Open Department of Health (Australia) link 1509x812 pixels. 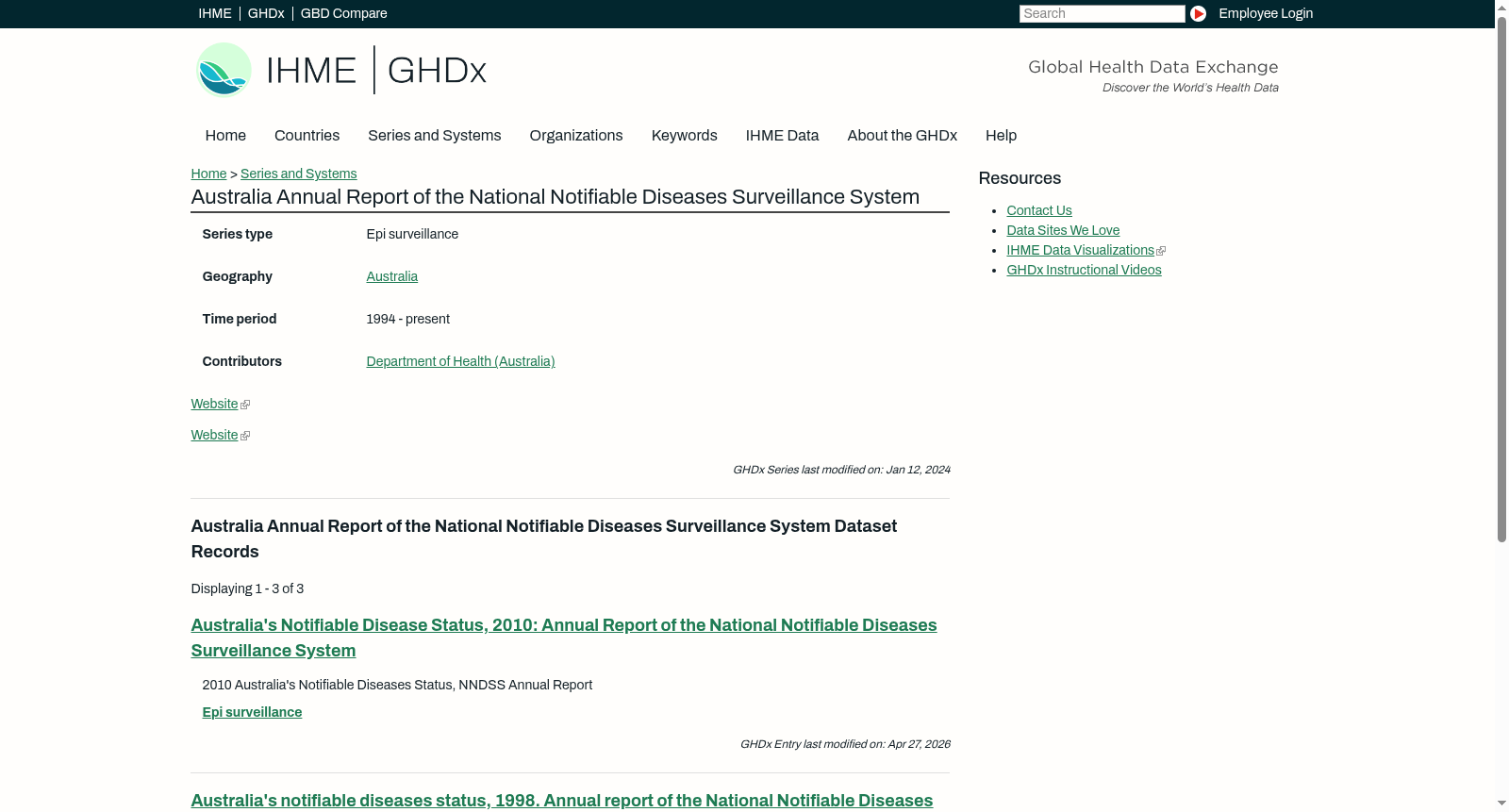click(460, 361)
